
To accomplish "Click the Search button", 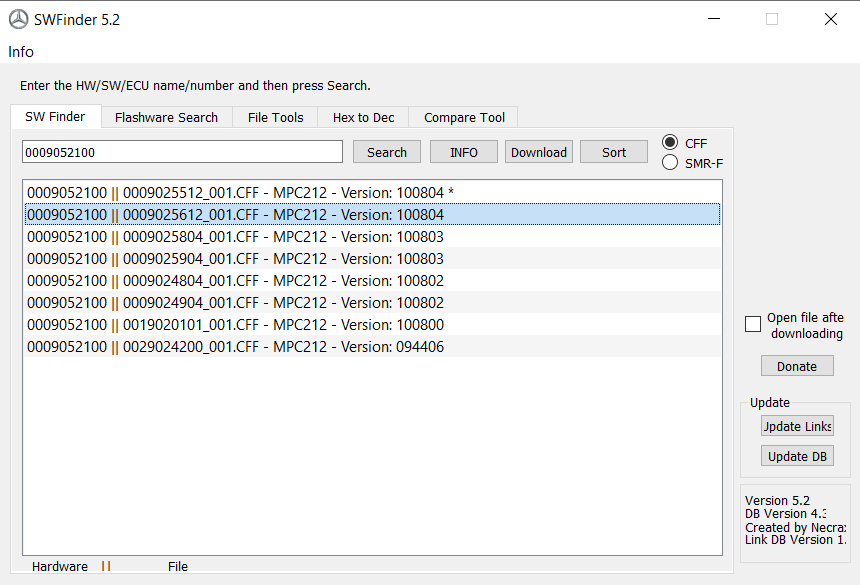I will (x=387, y=152).
